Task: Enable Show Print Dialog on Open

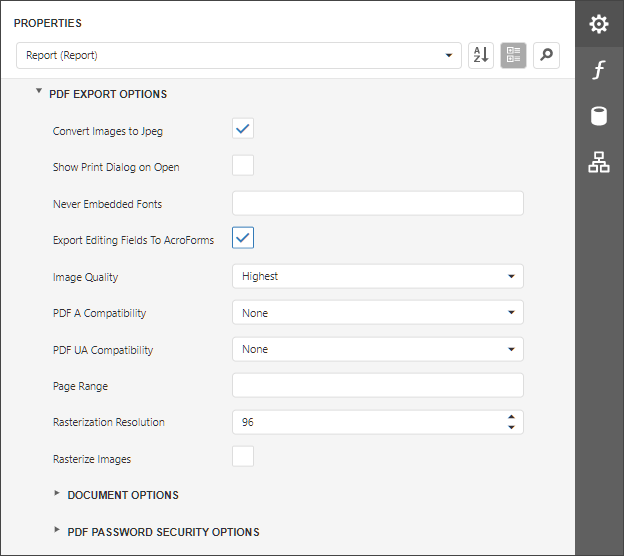Action: coord(243,165)
